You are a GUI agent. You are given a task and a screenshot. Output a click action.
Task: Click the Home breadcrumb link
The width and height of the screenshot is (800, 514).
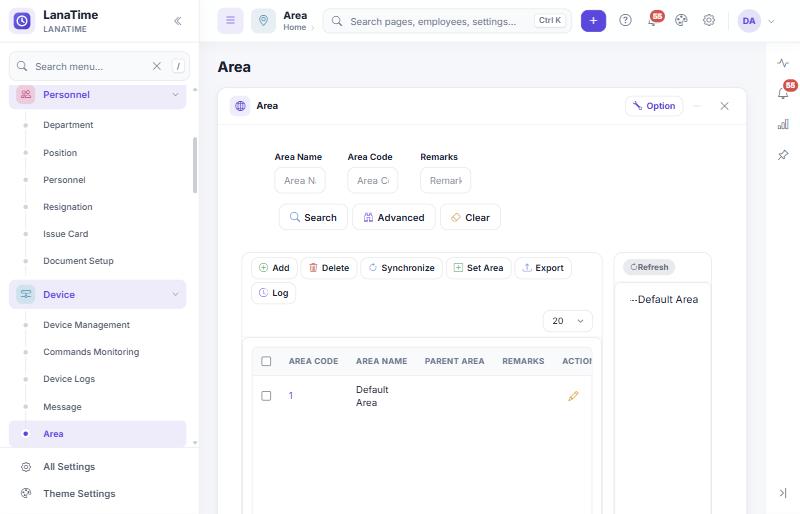[294, 28]
